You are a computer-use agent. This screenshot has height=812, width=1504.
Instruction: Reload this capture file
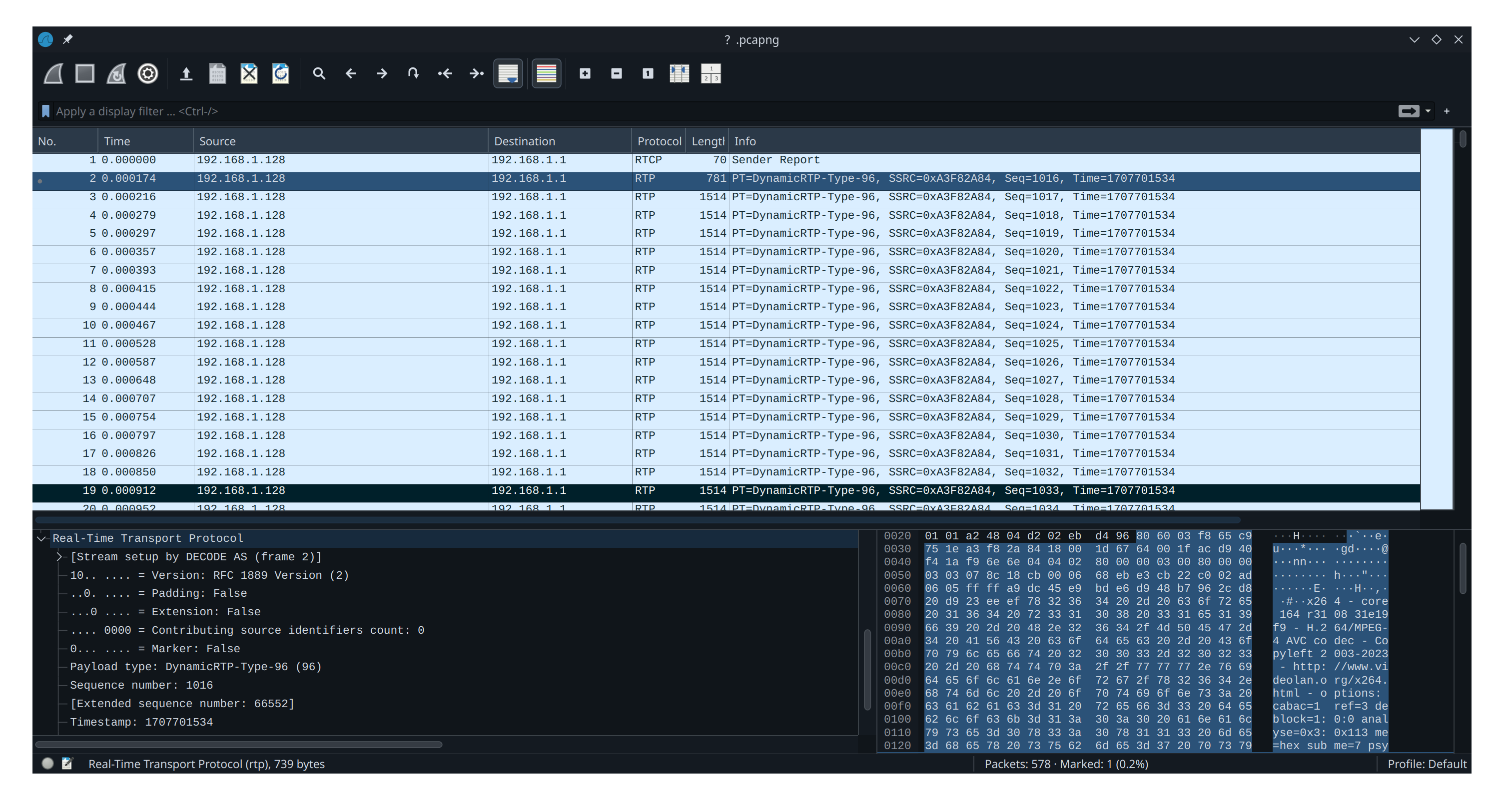click(x=281, y=73)
